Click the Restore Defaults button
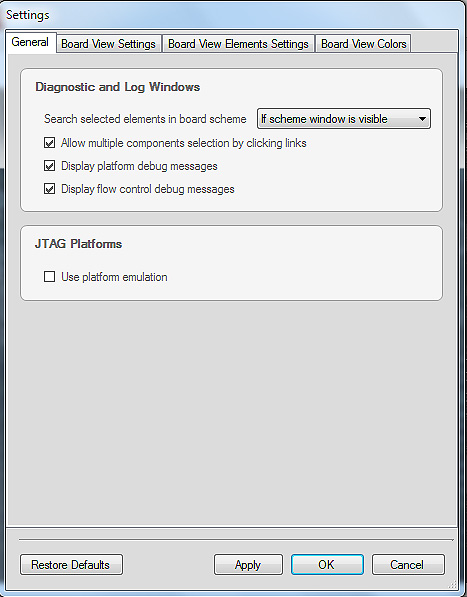Viewport: 467px width, 597px height. click(x=71, y=564)
